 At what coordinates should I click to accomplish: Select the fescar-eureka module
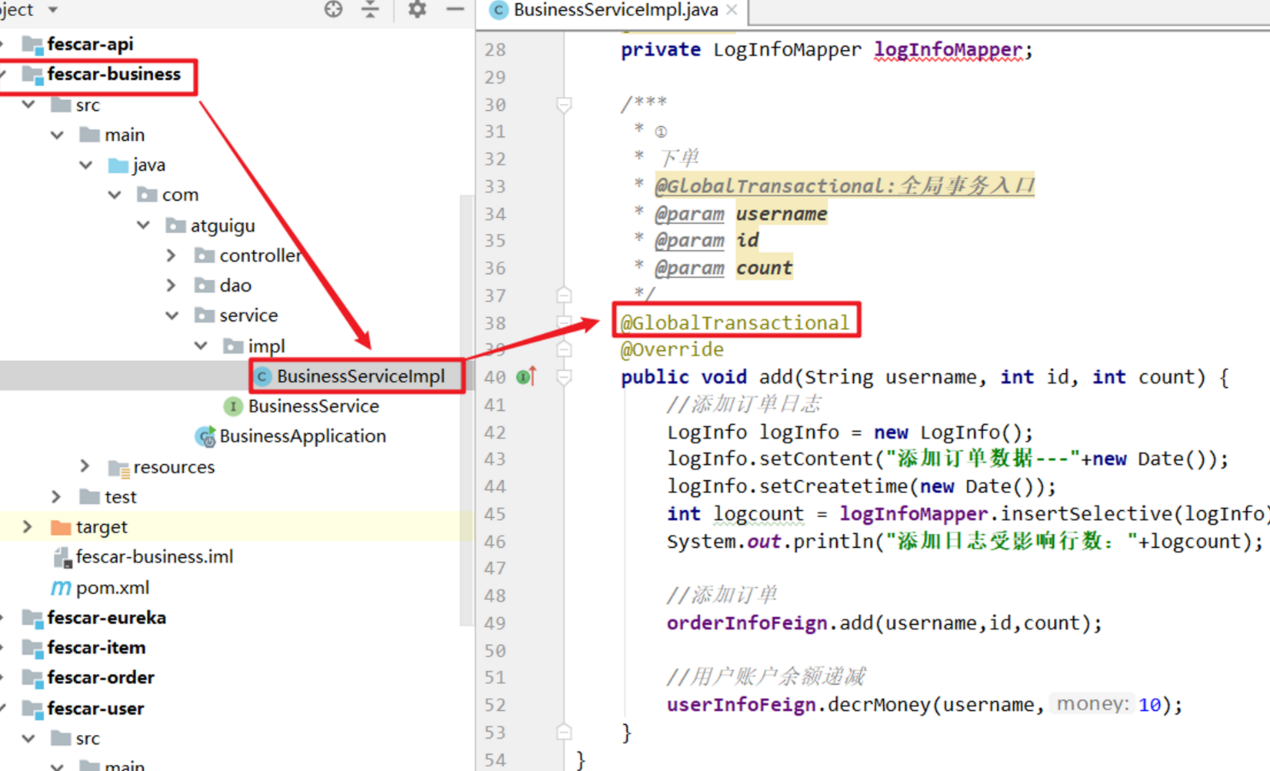click(x=106, y=618)
